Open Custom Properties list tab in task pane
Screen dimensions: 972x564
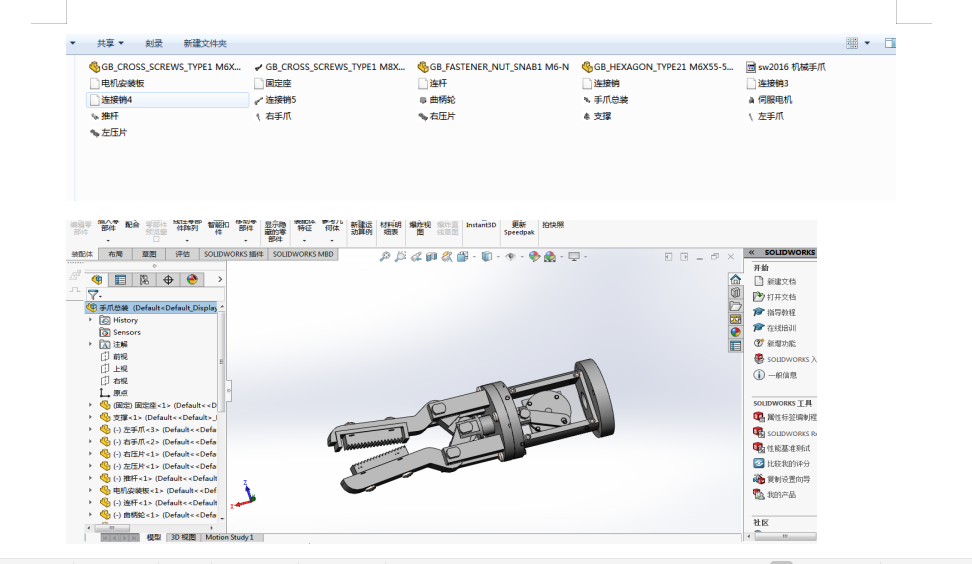coord(735,346)
